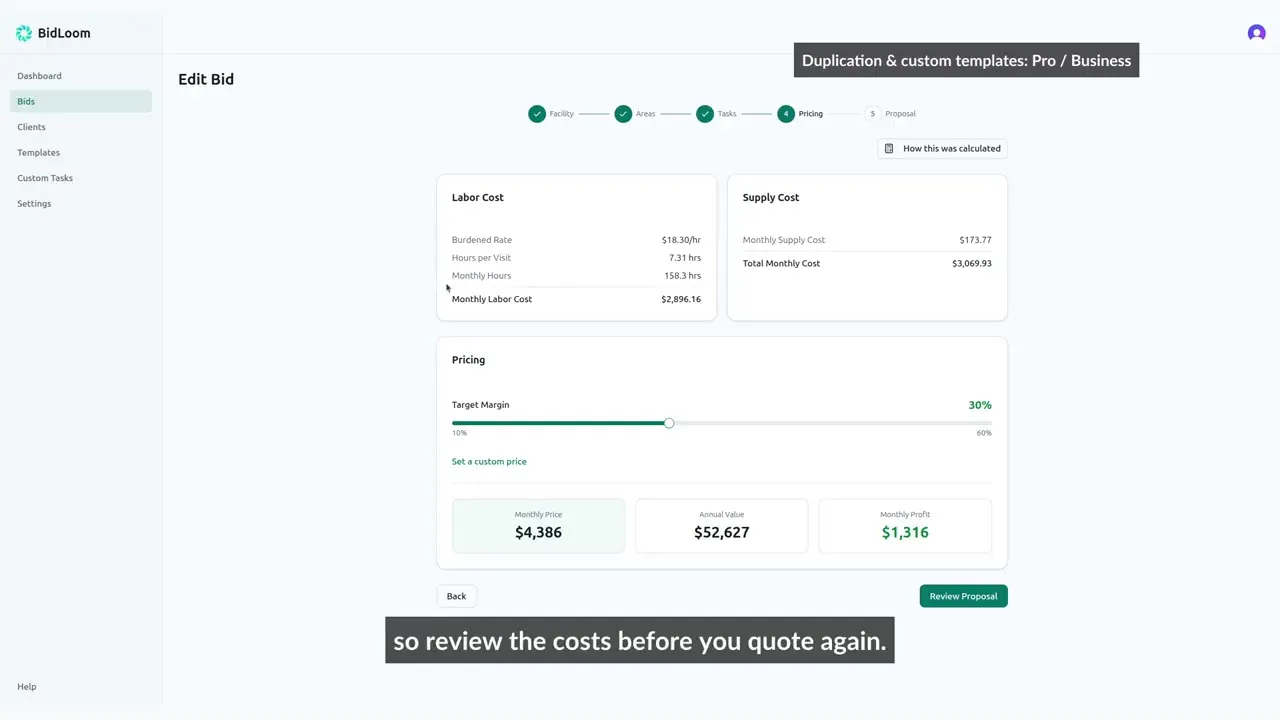The width and height of the screenshot is (1280, 720).
Task: Go Back to the previous step
Action: [456, 596]
